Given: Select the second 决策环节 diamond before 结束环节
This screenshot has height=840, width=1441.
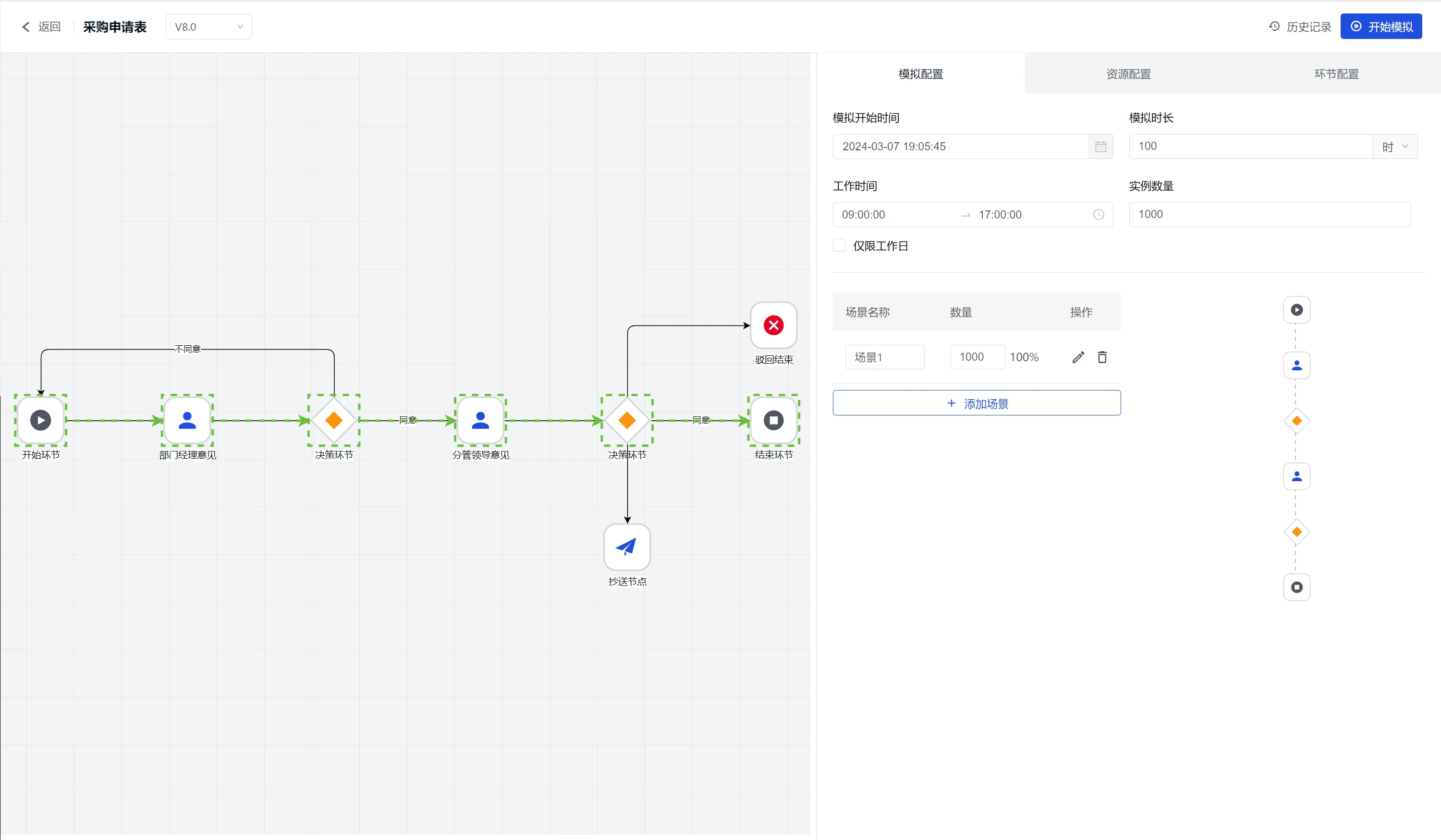Looking at the screenshot, I should [x=627, y=420].
